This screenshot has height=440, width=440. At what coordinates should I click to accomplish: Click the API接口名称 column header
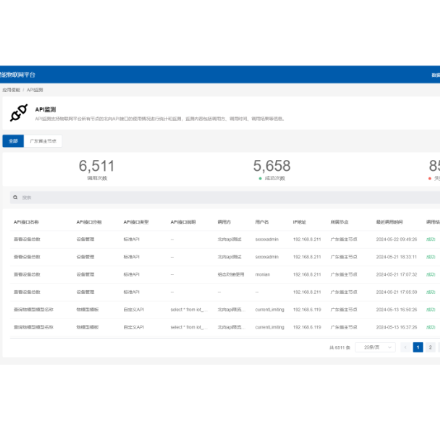26,222
